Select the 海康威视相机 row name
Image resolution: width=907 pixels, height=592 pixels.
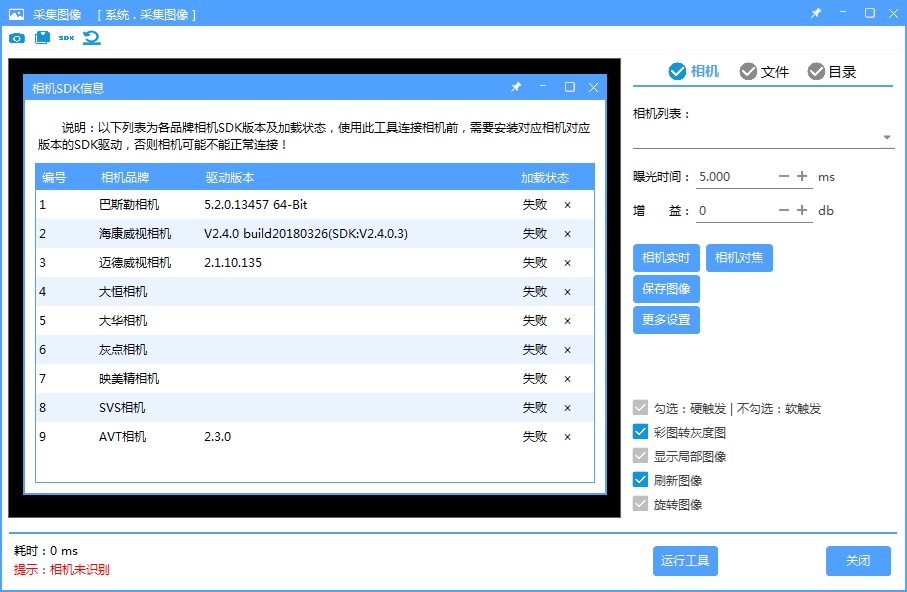coord(135,234)
